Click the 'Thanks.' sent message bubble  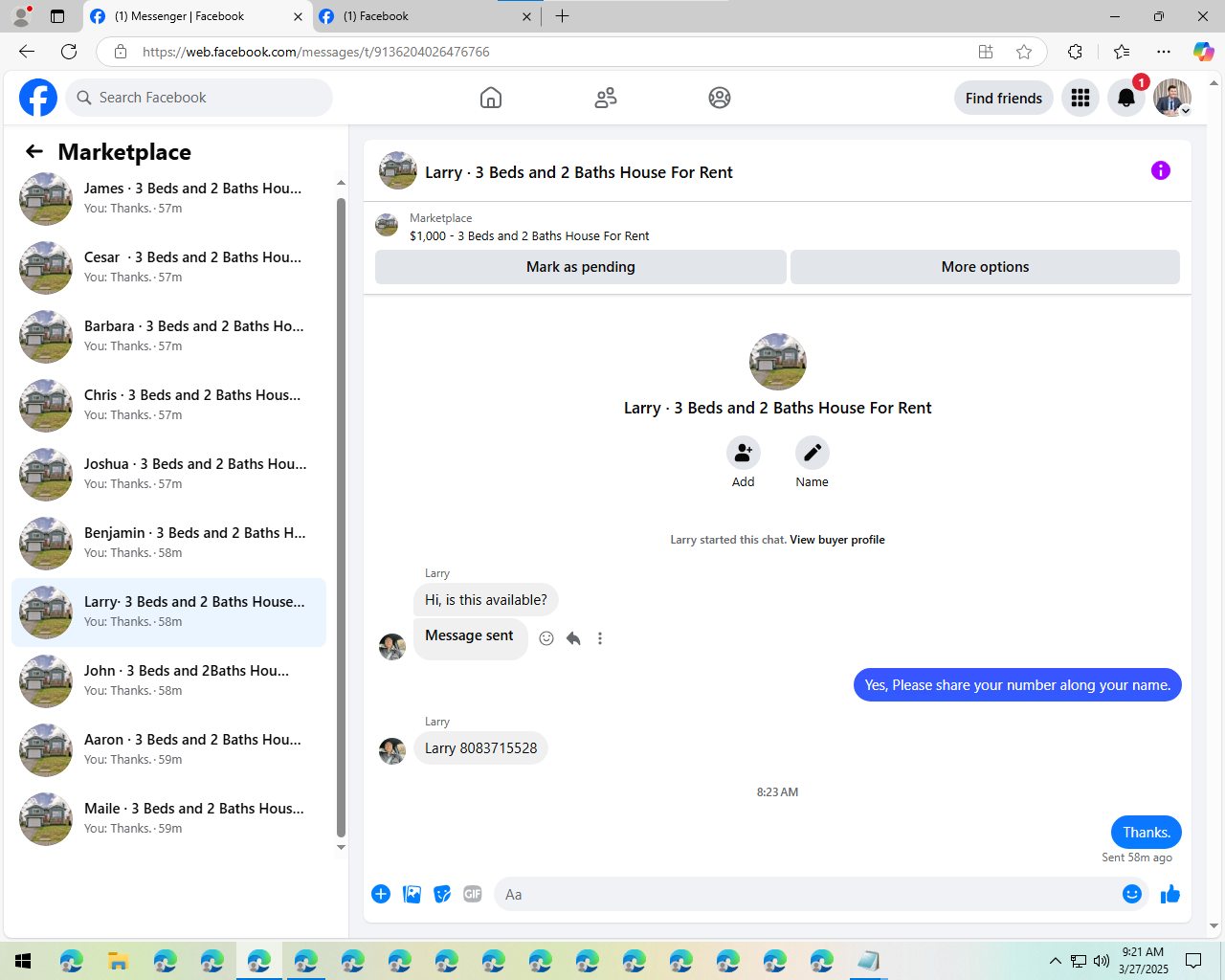[1147, 833]
